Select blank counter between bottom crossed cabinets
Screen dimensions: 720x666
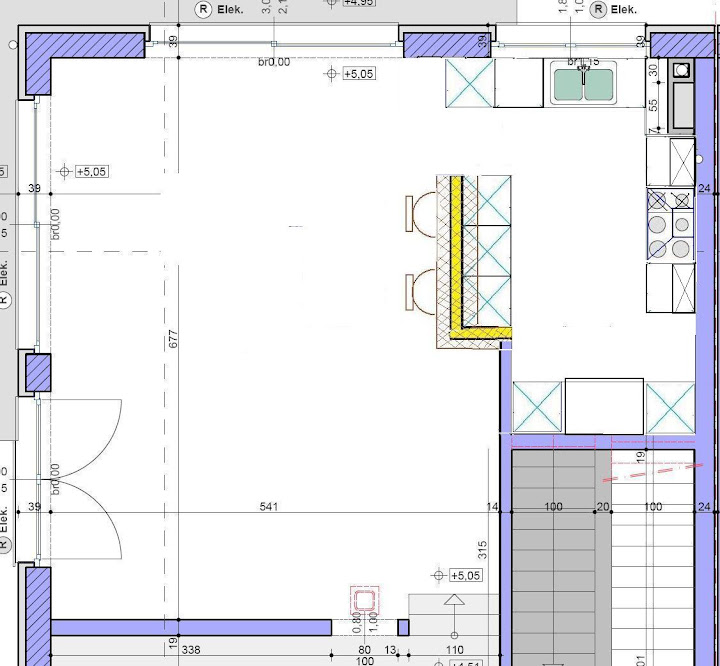point(604,406)
